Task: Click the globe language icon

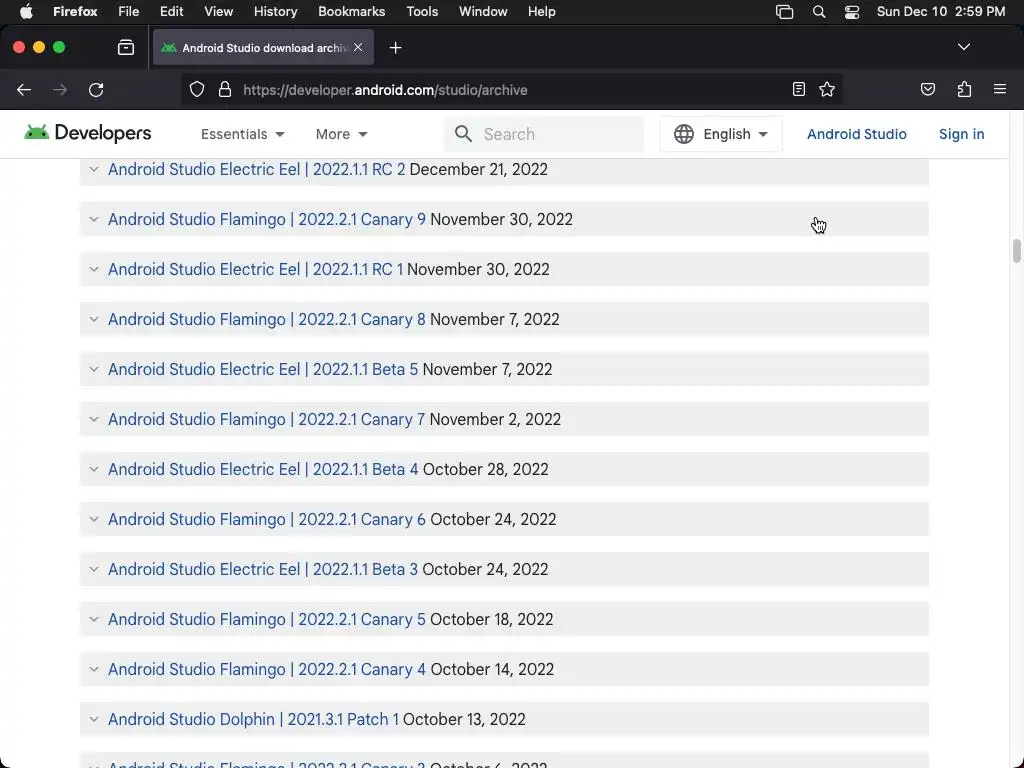Action: pos(684,134)
